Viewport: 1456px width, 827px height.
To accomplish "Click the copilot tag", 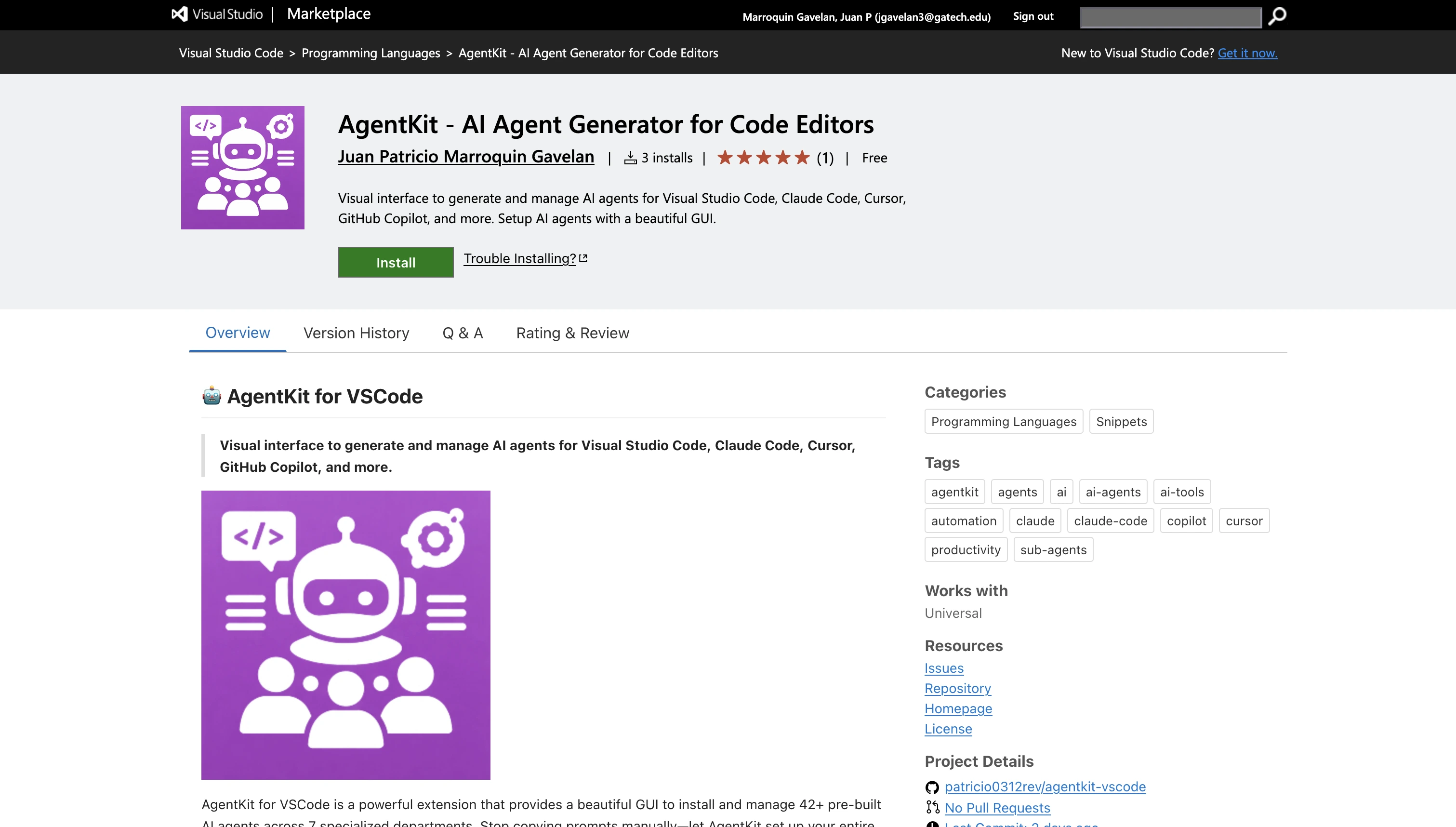I will point(1186,521).
